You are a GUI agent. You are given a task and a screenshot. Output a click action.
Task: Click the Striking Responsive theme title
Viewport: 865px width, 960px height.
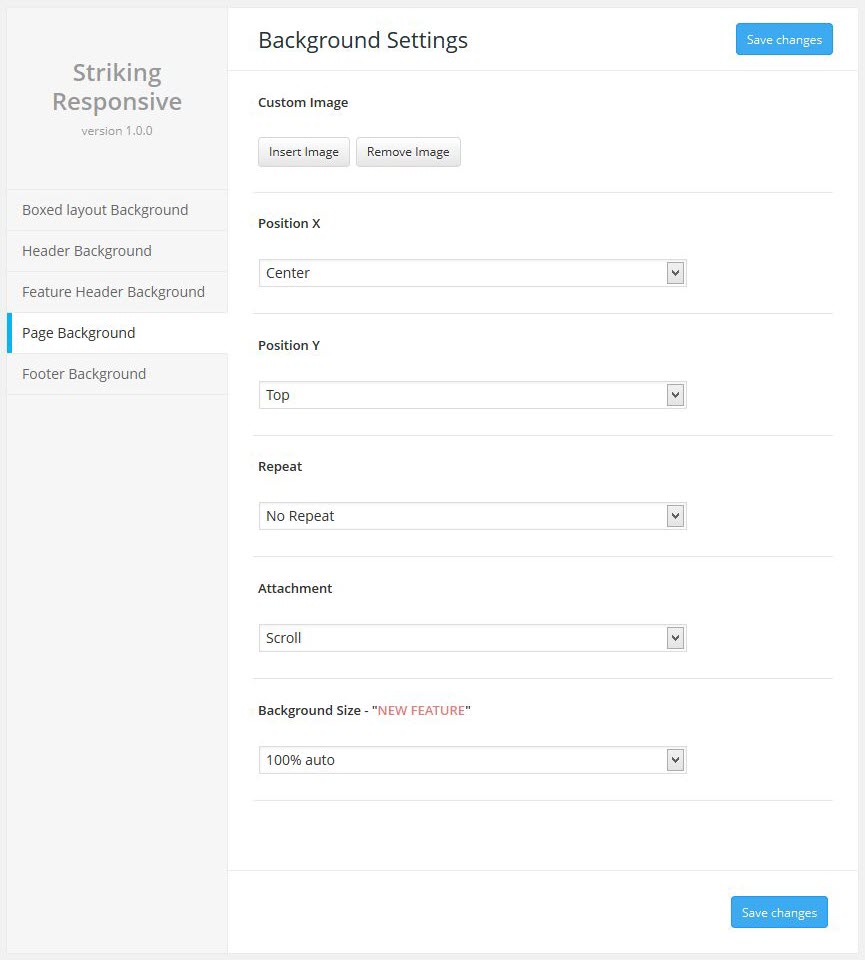117,87
